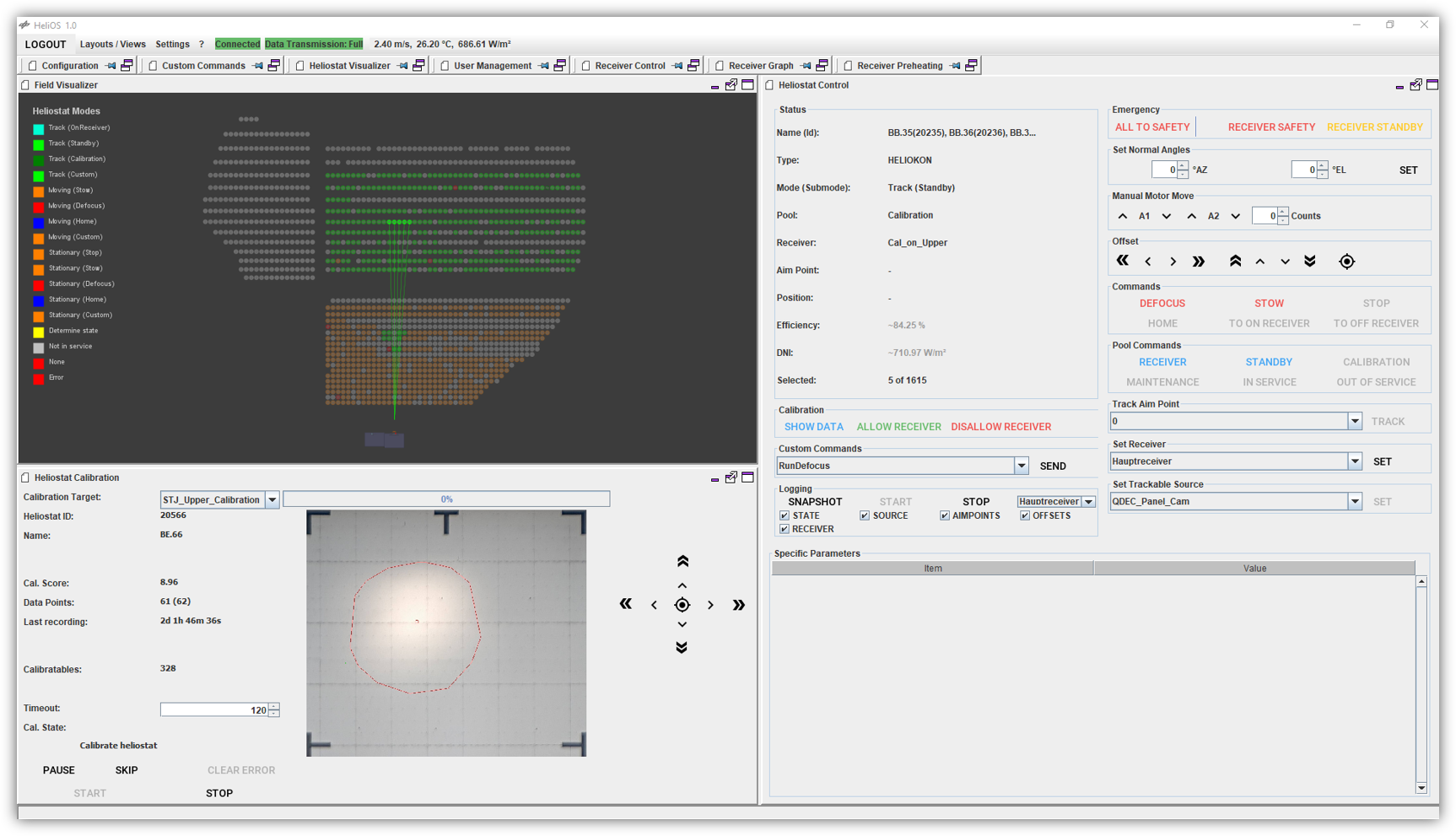
Task: Toggle the AIMPOINTS logging checkbox
Action: [944, 515]
